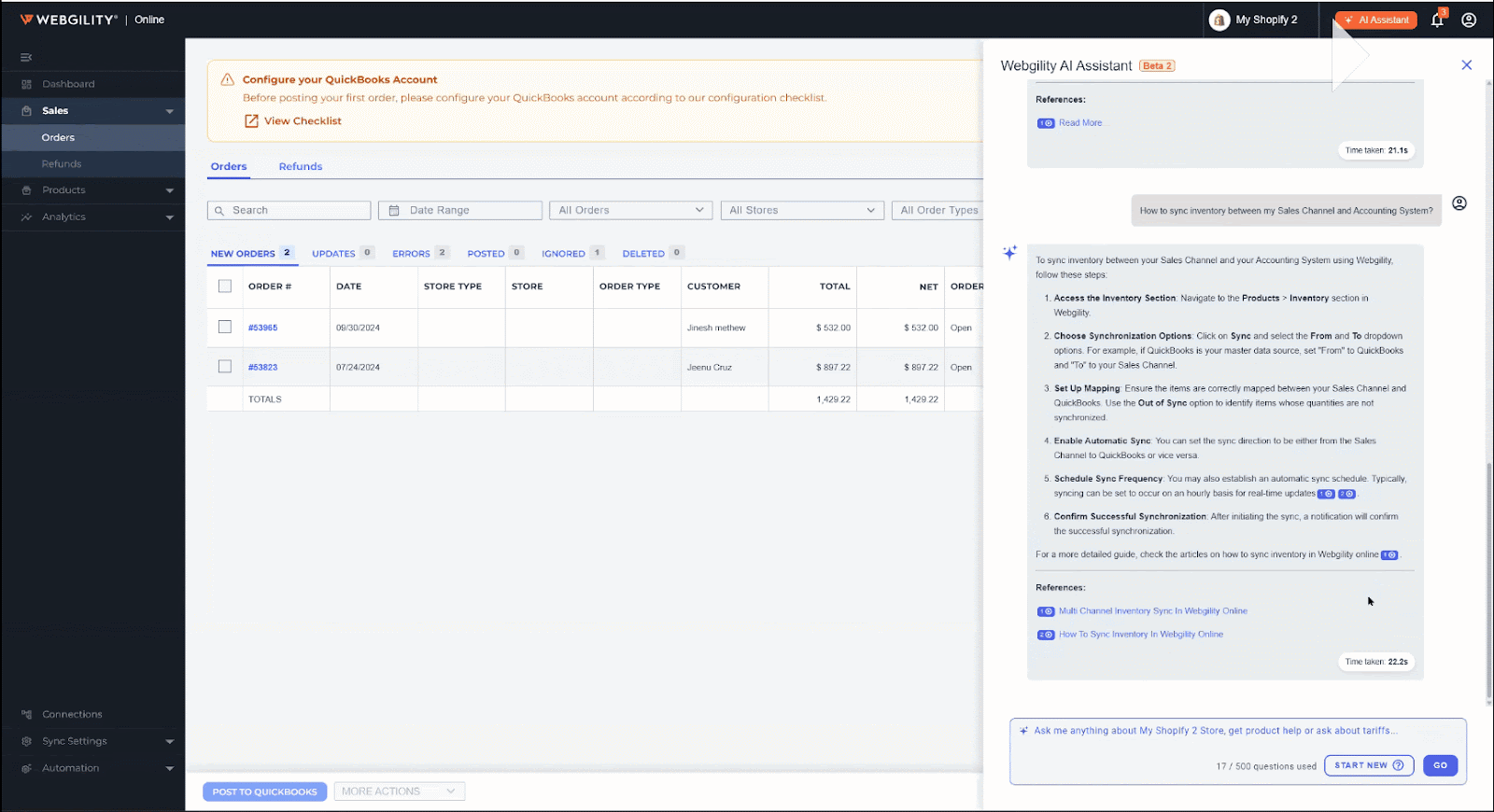Close the Webgility AI Assistant panel
Viewport: 1494px width, 812px height.
(x=1467, y=65)
